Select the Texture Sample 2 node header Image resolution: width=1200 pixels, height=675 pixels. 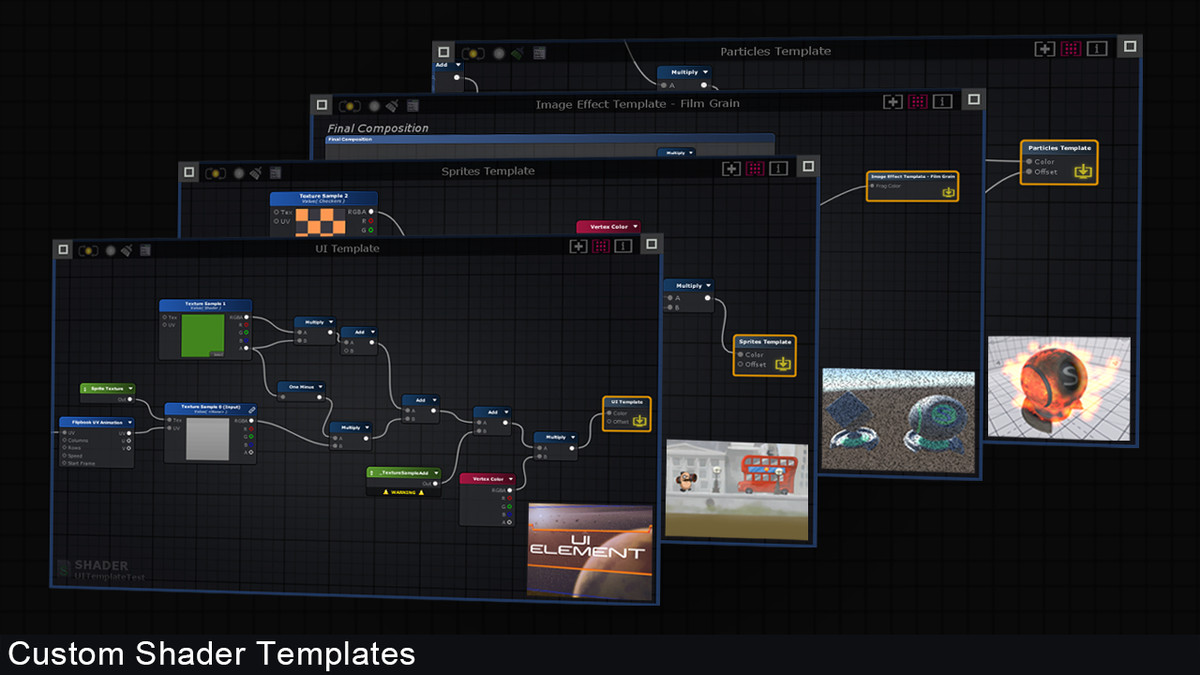323,198
